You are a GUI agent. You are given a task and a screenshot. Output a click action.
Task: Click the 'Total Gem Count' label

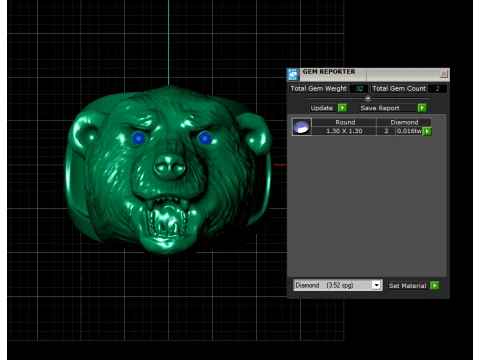coord(399,89)
